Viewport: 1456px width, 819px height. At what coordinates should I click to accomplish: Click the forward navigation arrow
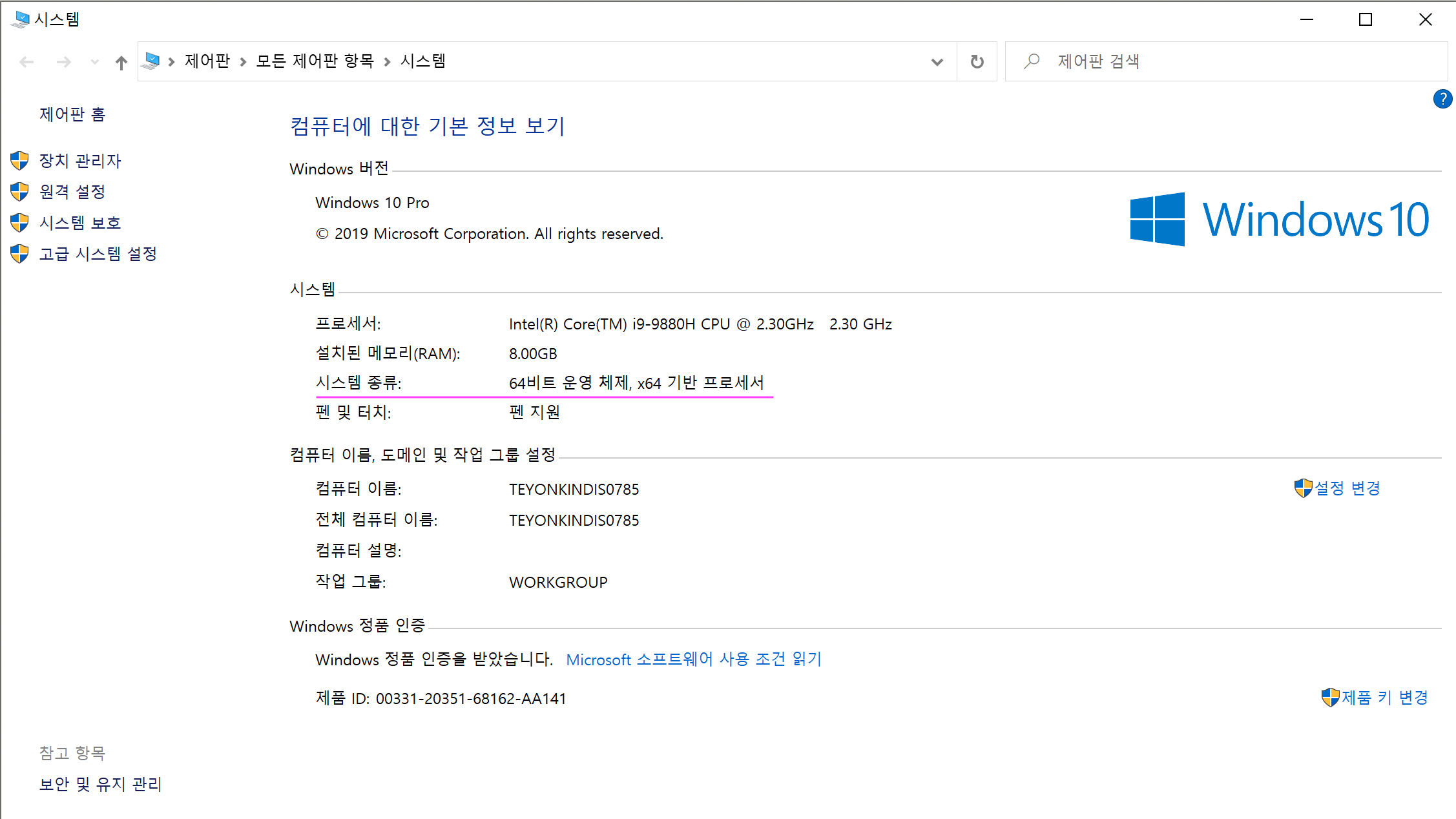[63, 62]
